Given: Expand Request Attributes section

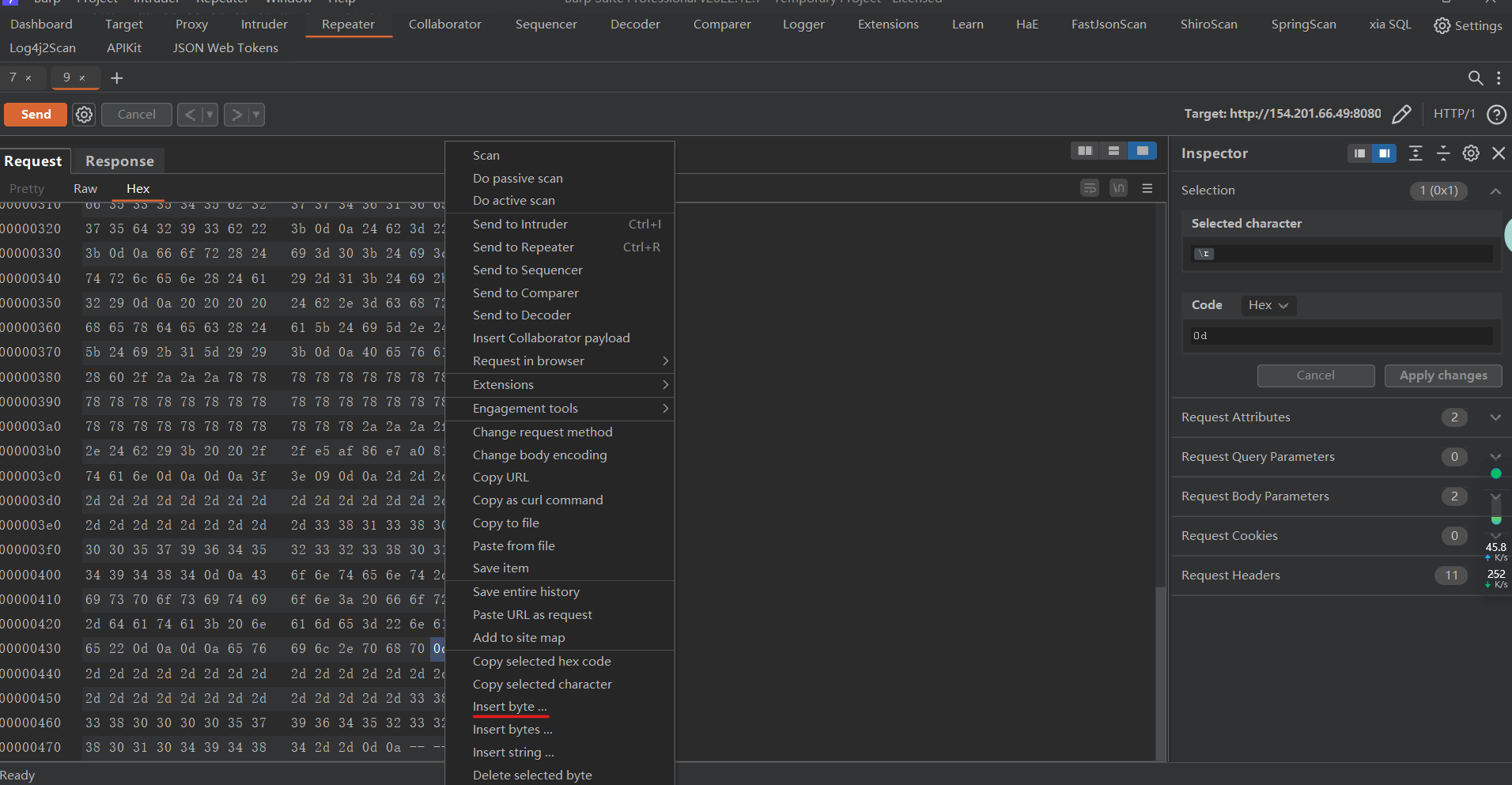Looking at the screenshot, I should point(1495,417).
